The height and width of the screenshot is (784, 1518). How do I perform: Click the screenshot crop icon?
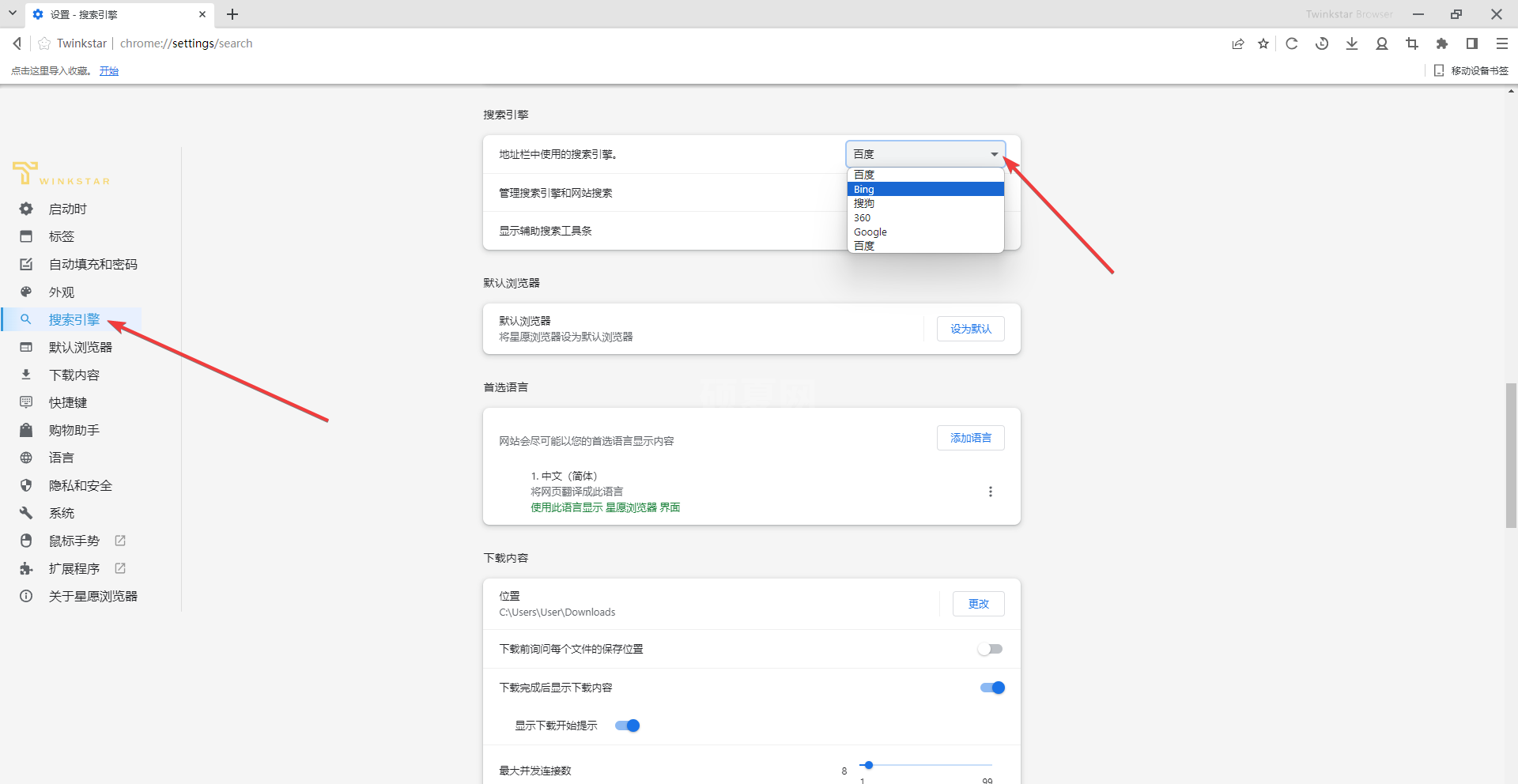pos(1412,43)
